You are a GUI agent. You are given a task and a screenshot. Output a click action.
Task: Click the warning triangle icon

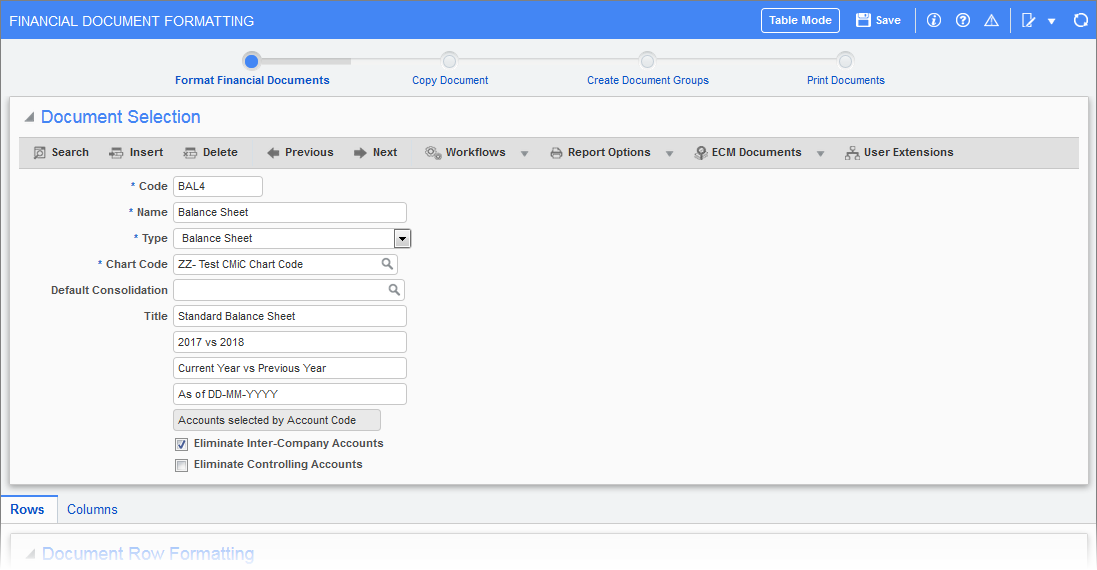pos(991,20)
